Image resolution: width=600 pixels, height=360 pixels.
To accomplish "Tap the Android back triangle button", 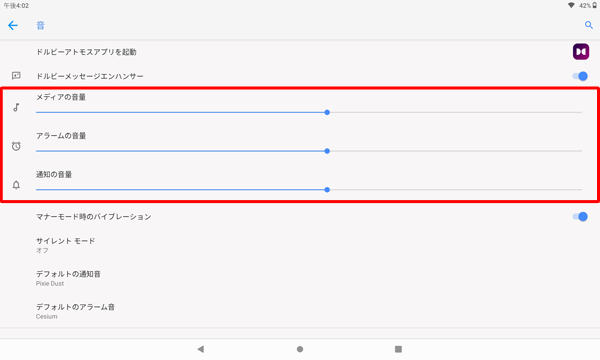I will 201,349.
